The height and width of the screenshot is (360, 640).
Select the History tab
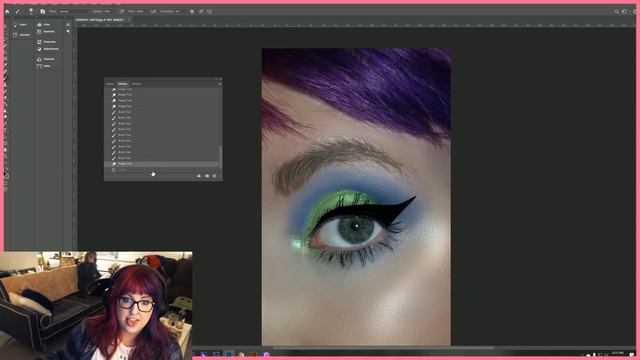coord(122,84)
